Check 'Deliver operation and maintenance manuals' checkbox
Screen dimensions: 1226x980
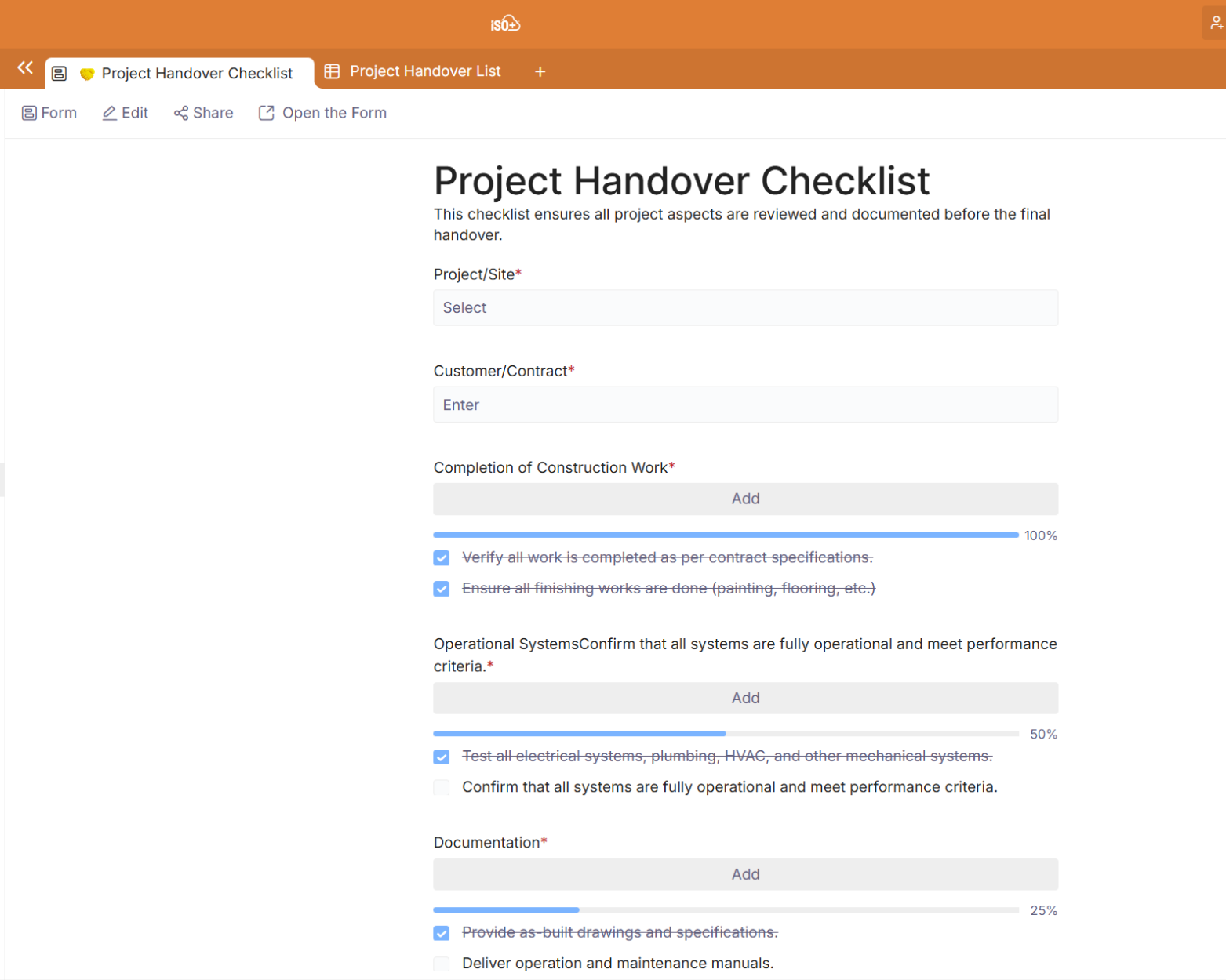(442, 964)
